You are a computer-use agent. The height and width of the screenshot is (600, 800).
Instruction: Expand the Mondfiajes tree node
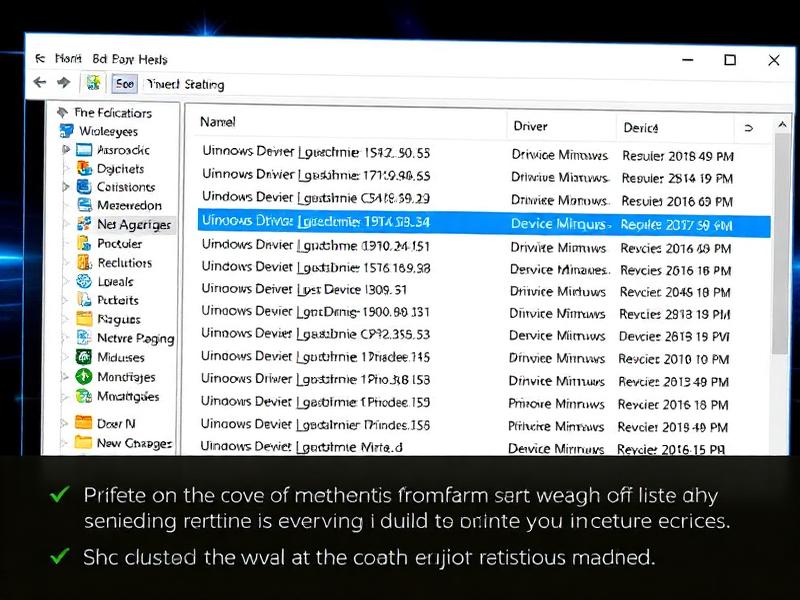point(65,377)
